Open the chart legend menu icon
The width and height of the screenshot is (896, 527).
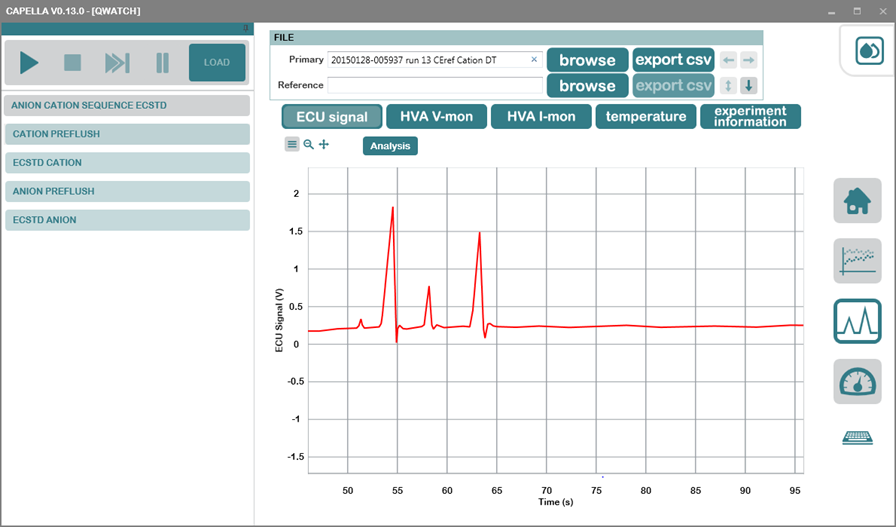[x=292, y=145]
